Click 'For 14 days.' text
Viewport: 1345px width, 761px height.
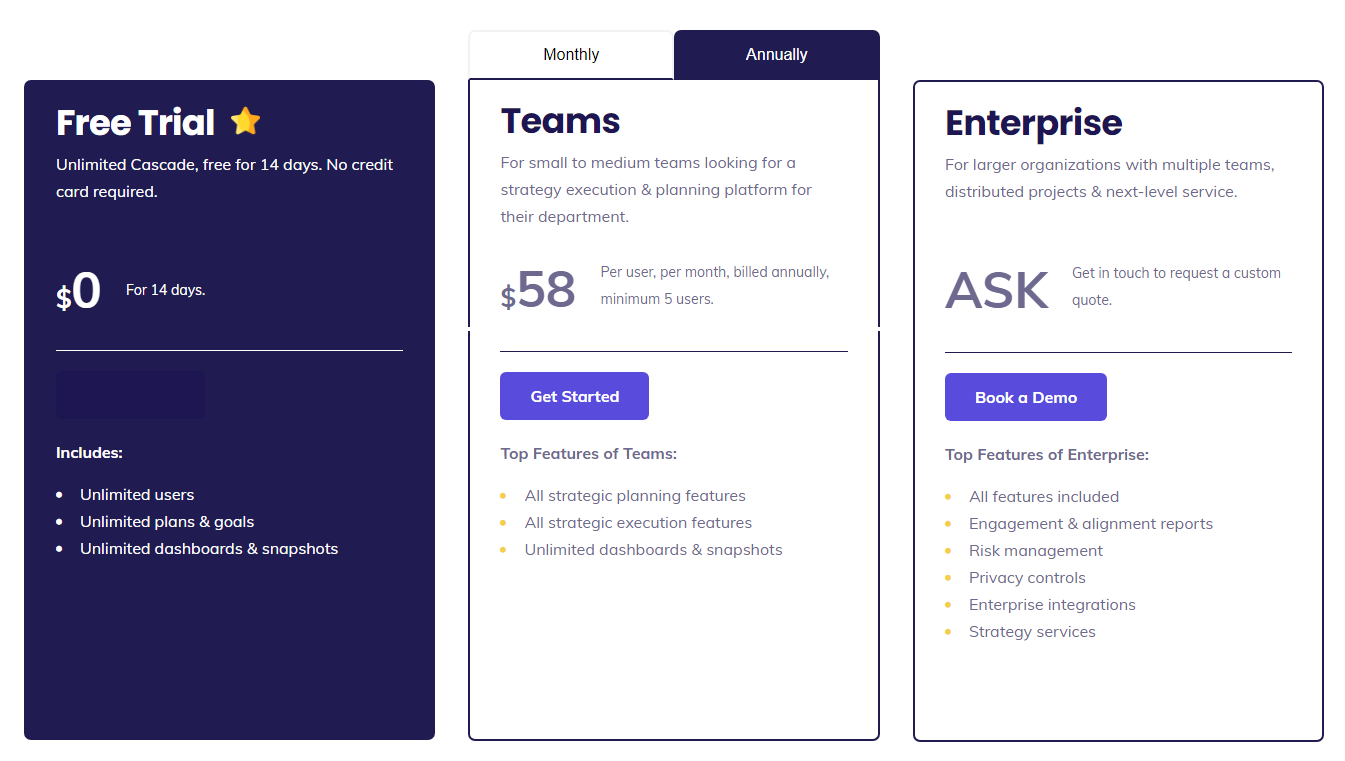(x=165, y=290)
